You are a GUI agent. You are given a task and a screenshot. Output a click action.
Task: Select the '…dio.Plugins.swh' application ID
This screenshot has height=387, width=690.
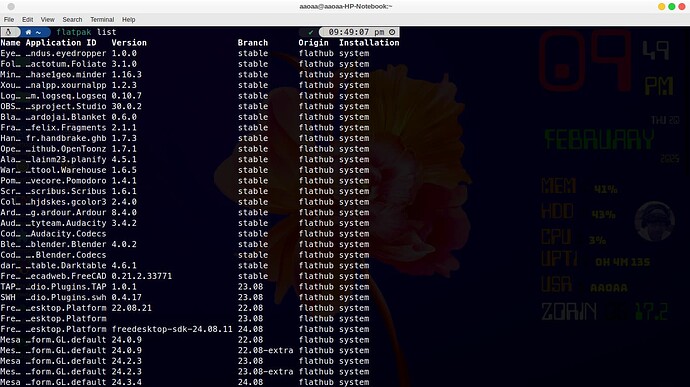[66, 297]
